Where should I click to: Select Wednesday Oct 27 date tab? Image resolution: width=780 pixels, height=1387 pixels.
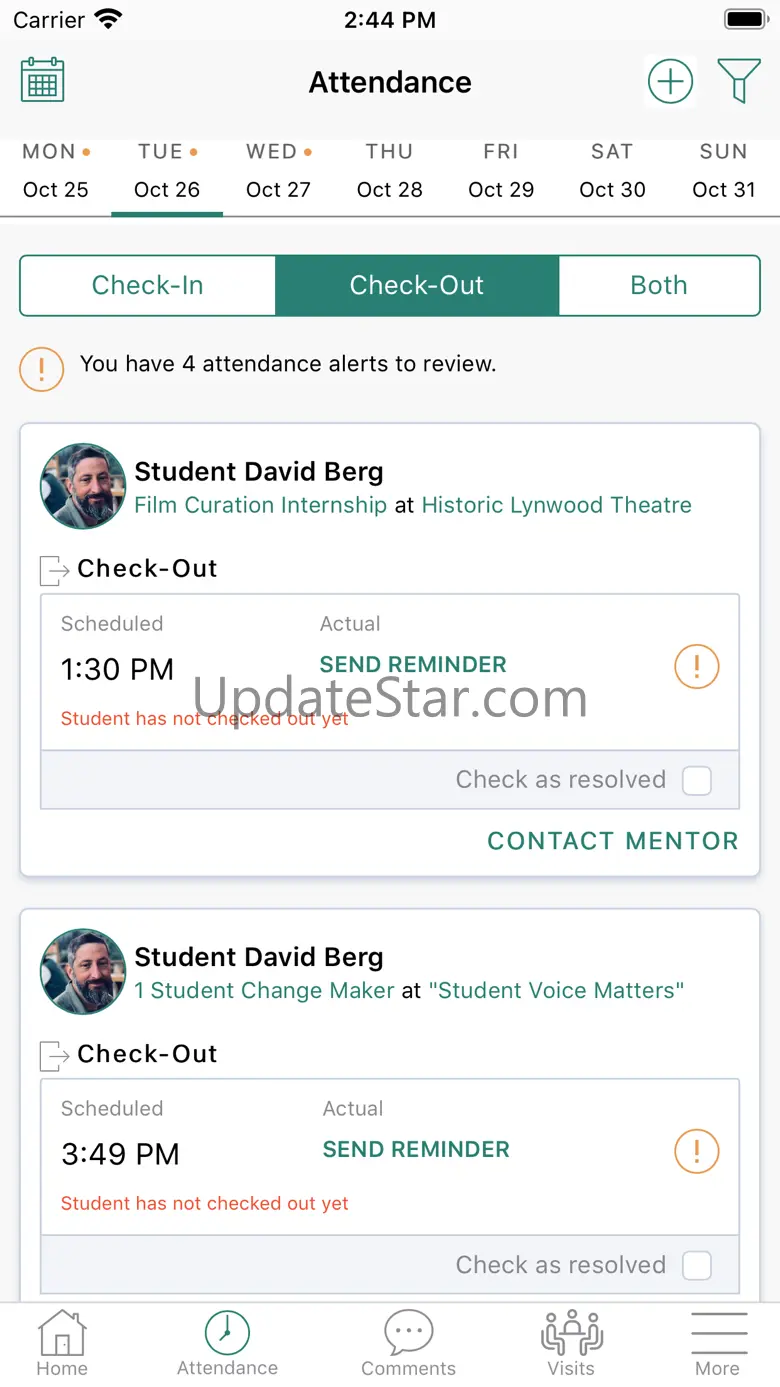[278, 171]
